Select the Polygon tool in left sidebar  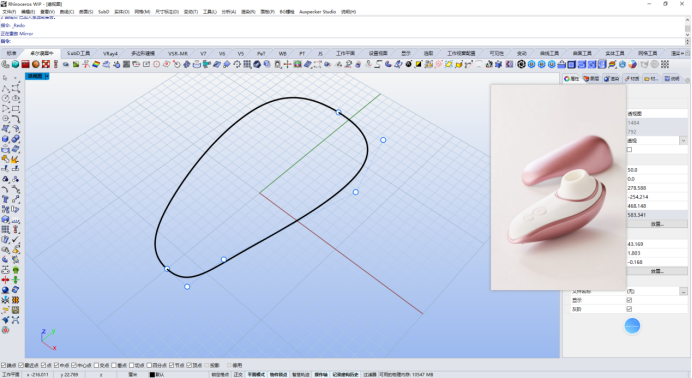(5, 119)
